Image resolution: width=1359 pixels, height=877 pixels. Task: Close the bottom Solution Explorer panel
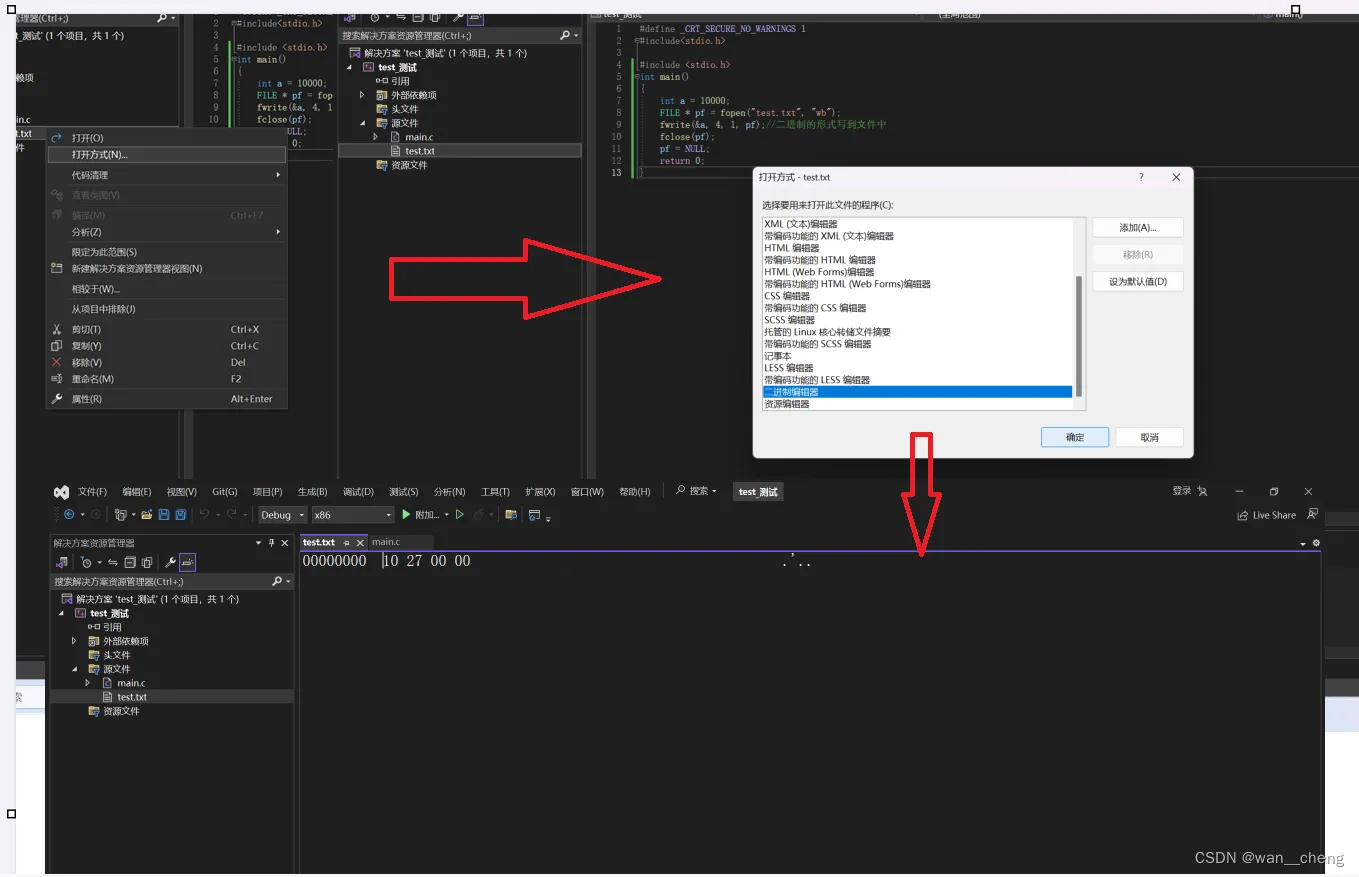(x=285, y=543)
